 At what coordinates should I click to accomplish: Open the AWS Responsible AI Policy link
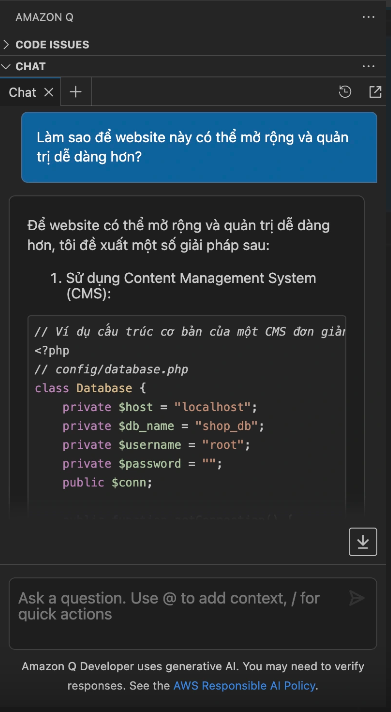point(244,686)
